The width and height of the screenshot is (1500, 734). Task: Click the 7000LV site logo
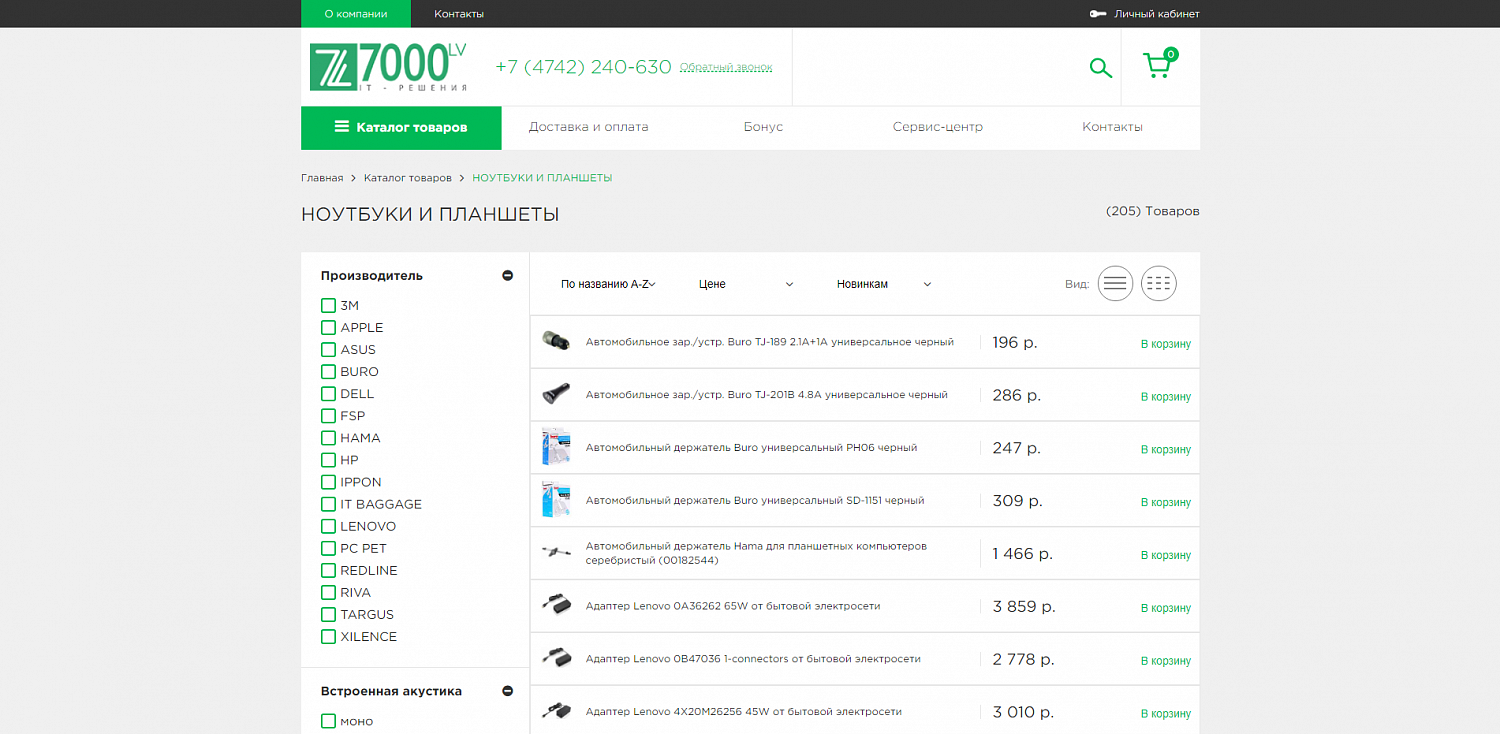tap(388, 67)
